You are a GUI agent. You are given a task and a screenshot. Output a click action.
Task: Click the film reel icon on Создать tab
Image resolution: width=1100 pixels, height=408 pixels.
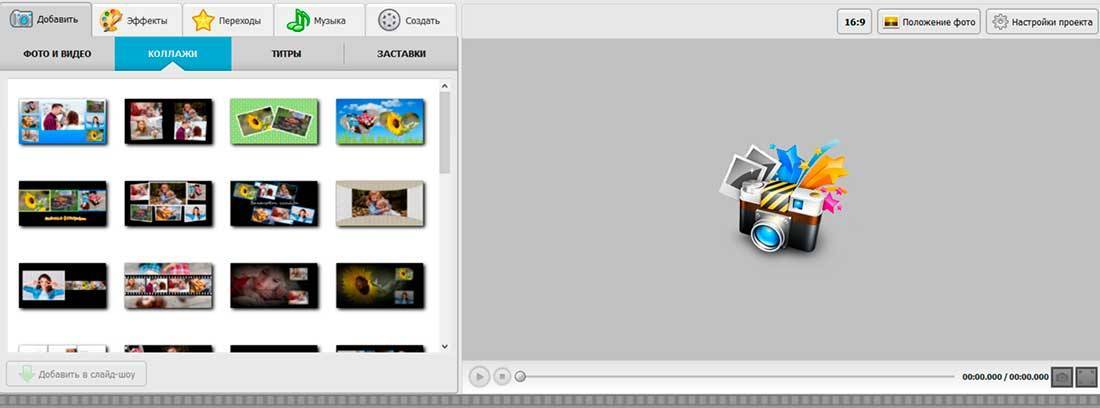(x=389, y=20)
